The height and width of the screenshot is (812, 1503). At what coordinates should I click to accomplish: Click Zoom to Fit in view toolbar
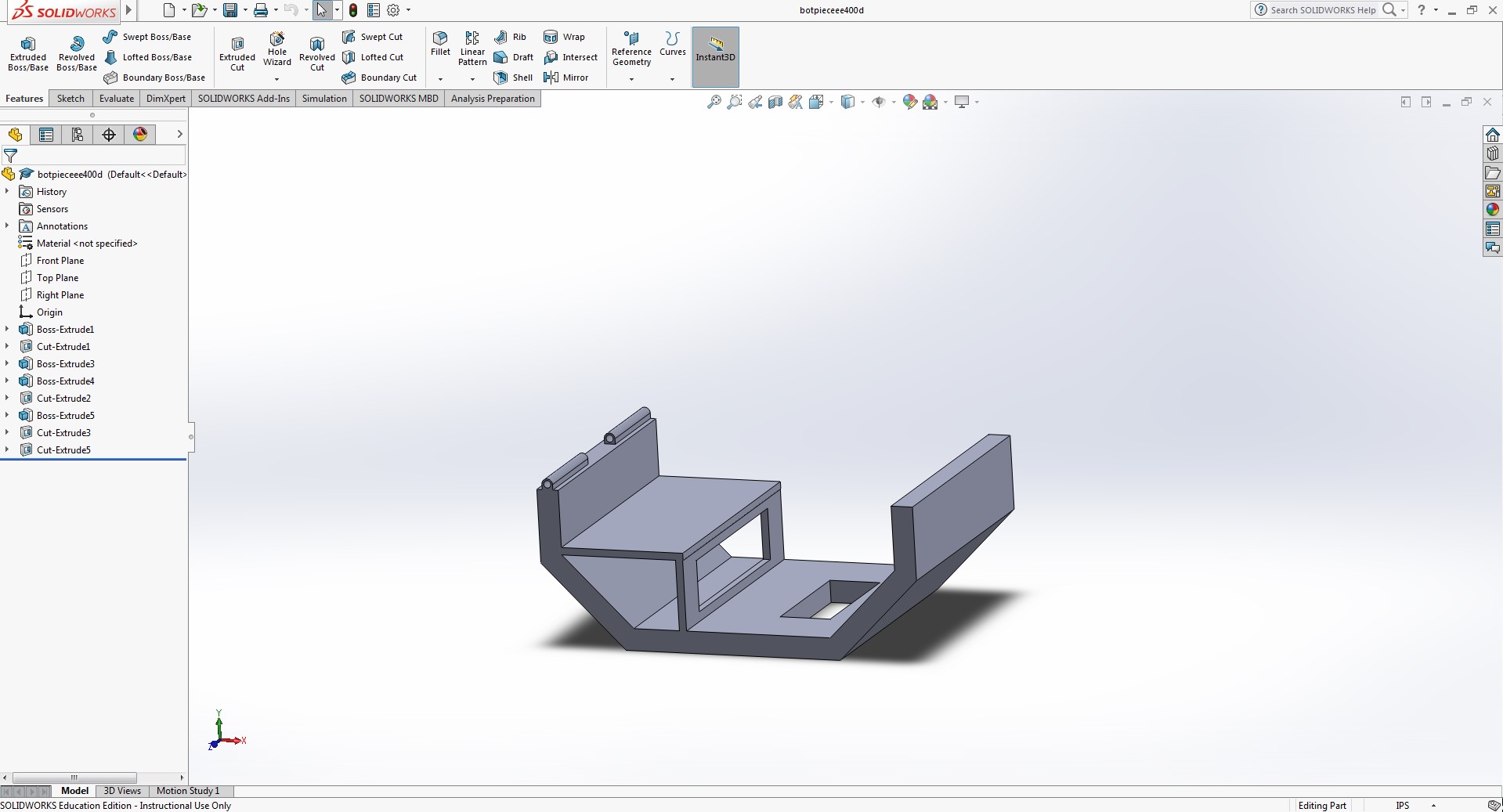coord(714,102)
